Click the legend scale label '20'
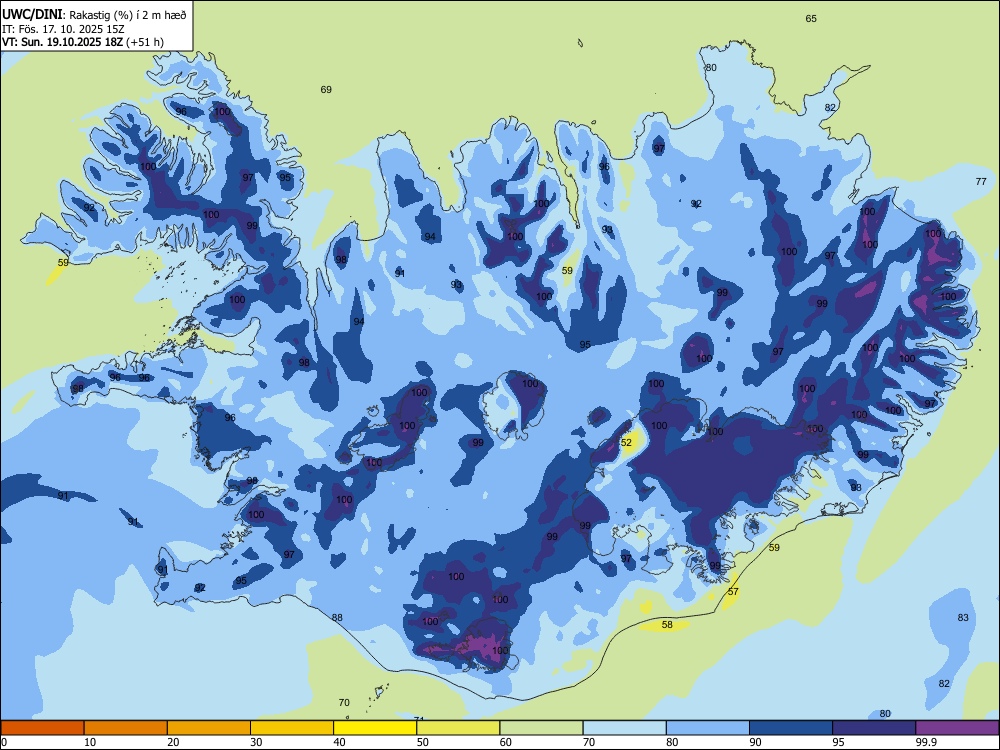The height and width of the screenshot is (750, 1000). coord(173,742)
